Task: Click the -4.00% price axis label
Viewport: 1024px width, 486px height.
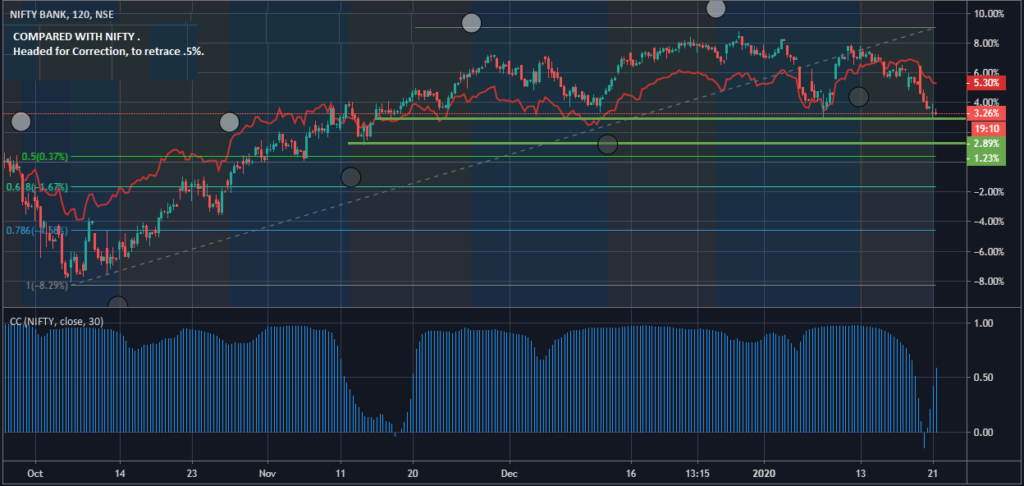Action: [989, 221]
